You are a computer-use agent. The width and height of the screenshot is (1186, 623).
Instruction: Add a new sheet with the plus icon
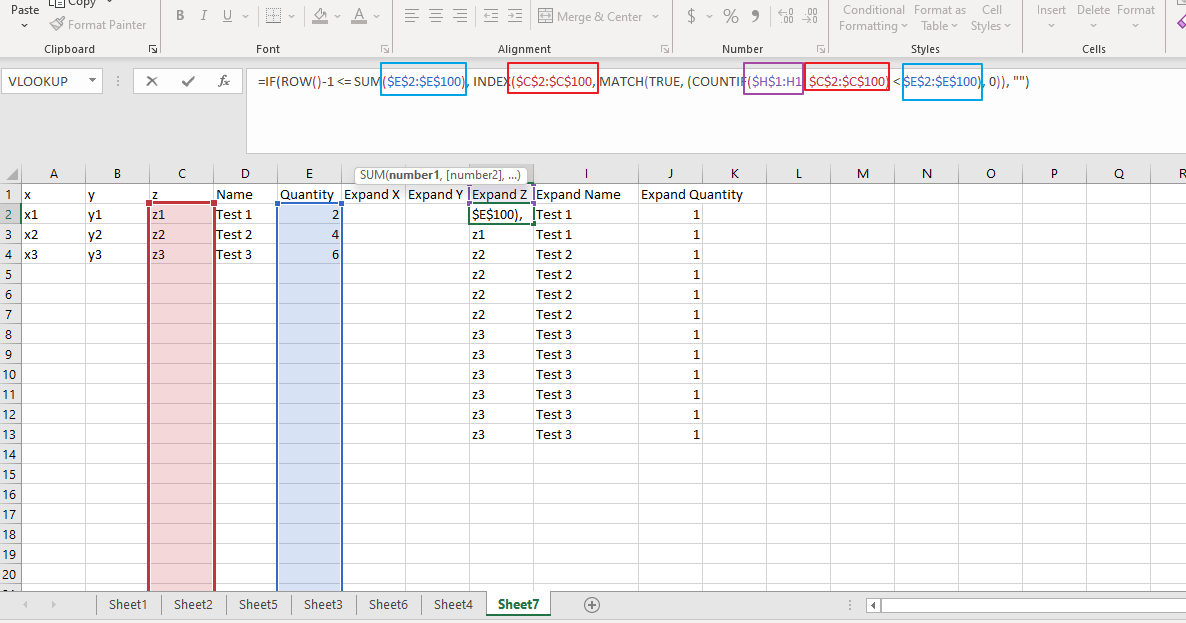(592, 605)
